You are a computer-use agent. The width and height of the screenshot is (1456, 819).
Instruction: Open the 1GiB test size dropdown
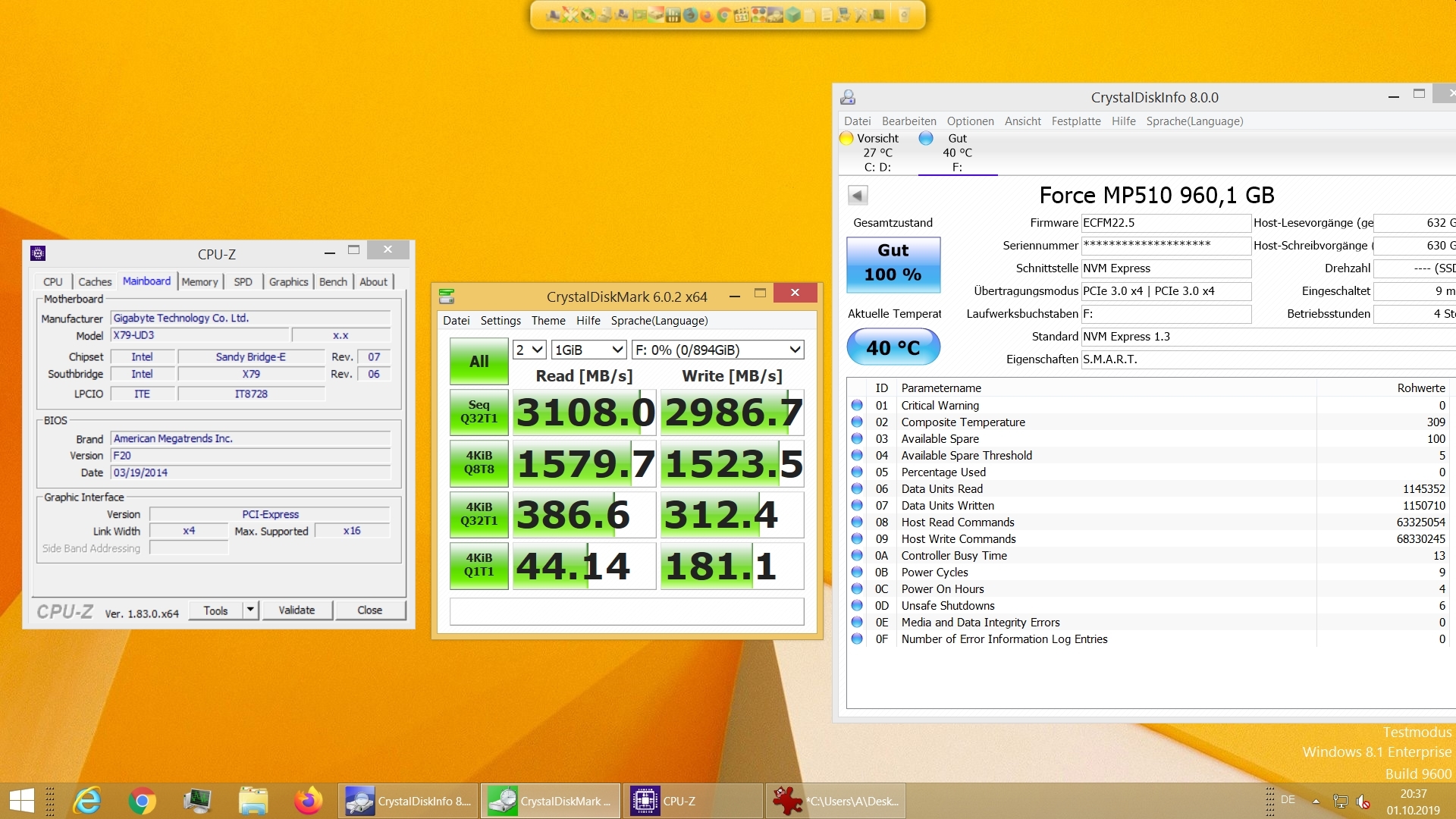click(x=588, y=350)
